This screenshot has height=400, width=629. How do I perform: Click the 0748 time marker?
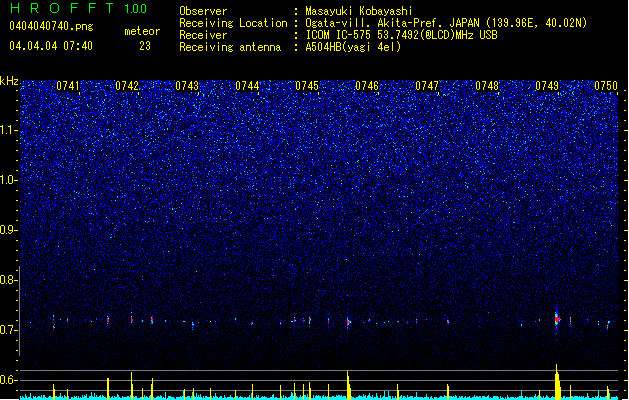click(487, 86)
